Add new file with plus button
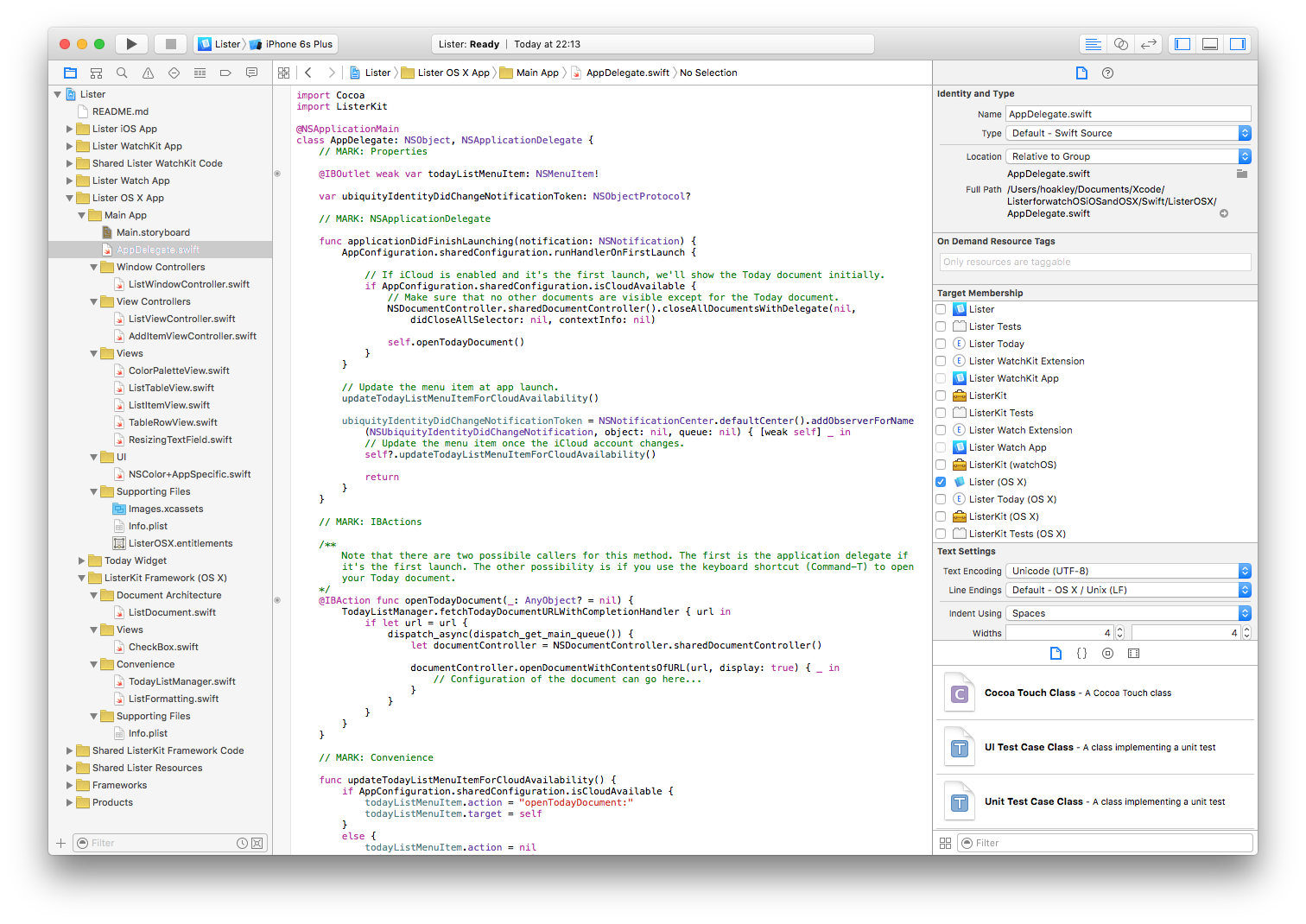This screenshot has height=924, width=1306. pyautogui.click(x=60, y=843)
